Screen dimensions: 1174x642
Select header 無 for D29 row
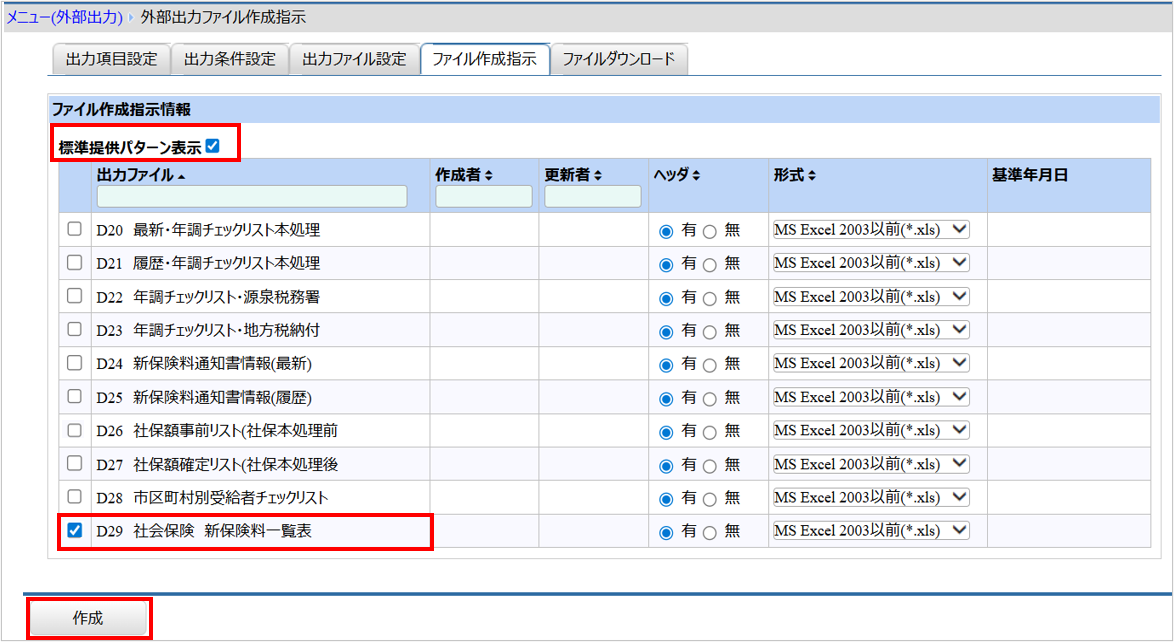pyautogui.click(x=710, y=533)
